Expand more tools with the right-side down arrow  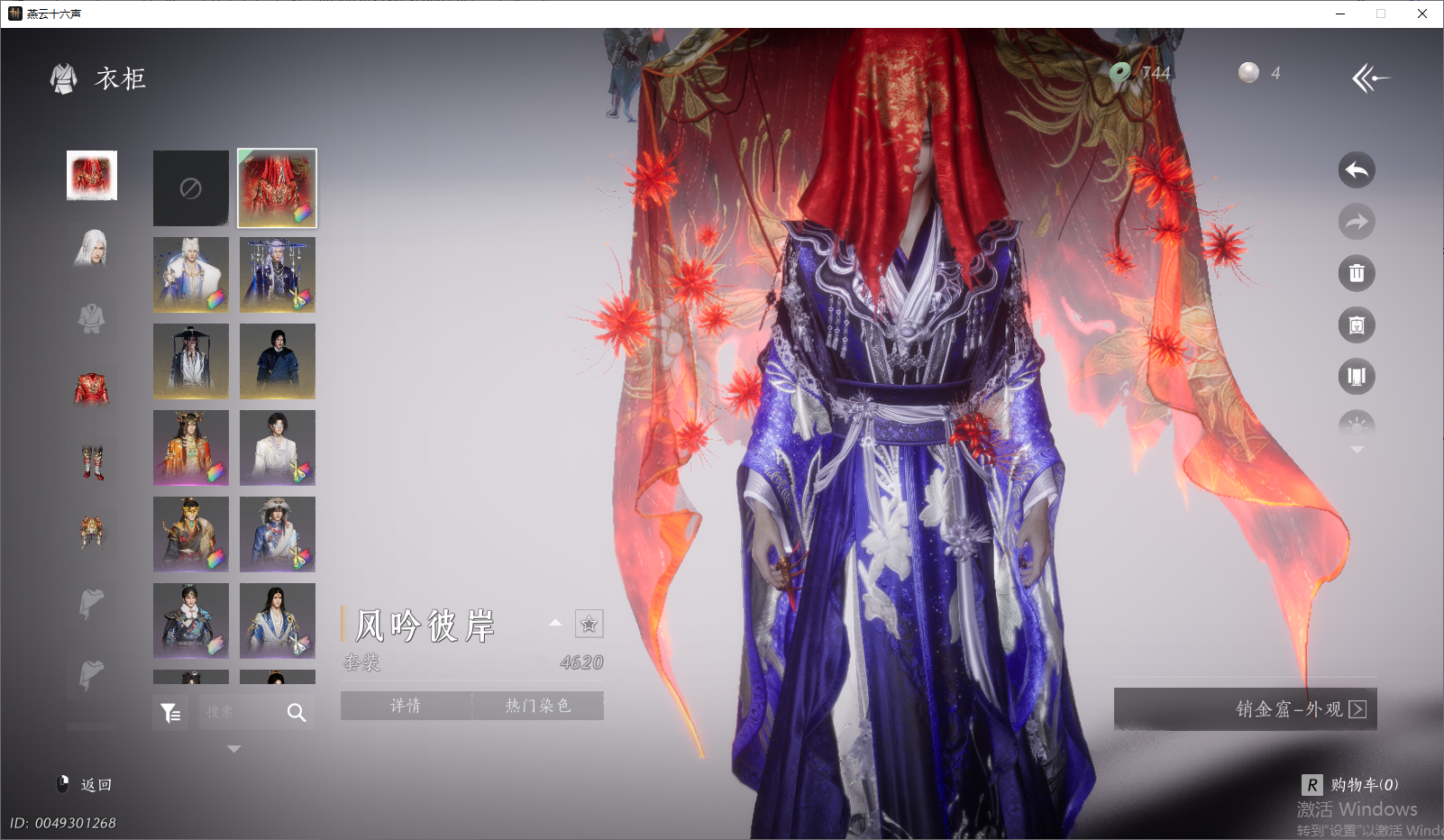[1357, 450]
